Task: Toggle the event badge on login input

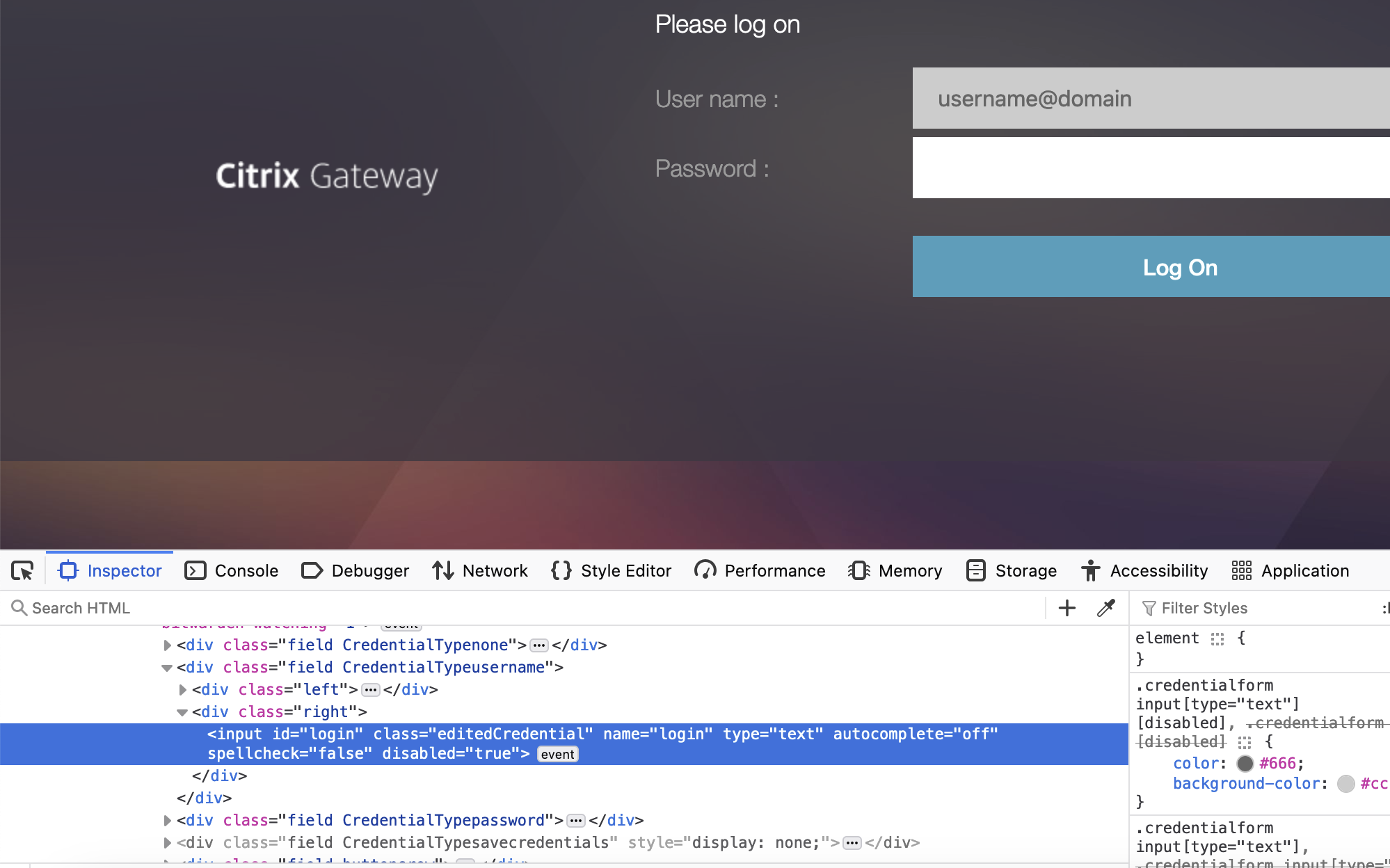Action: coord(557,753)
